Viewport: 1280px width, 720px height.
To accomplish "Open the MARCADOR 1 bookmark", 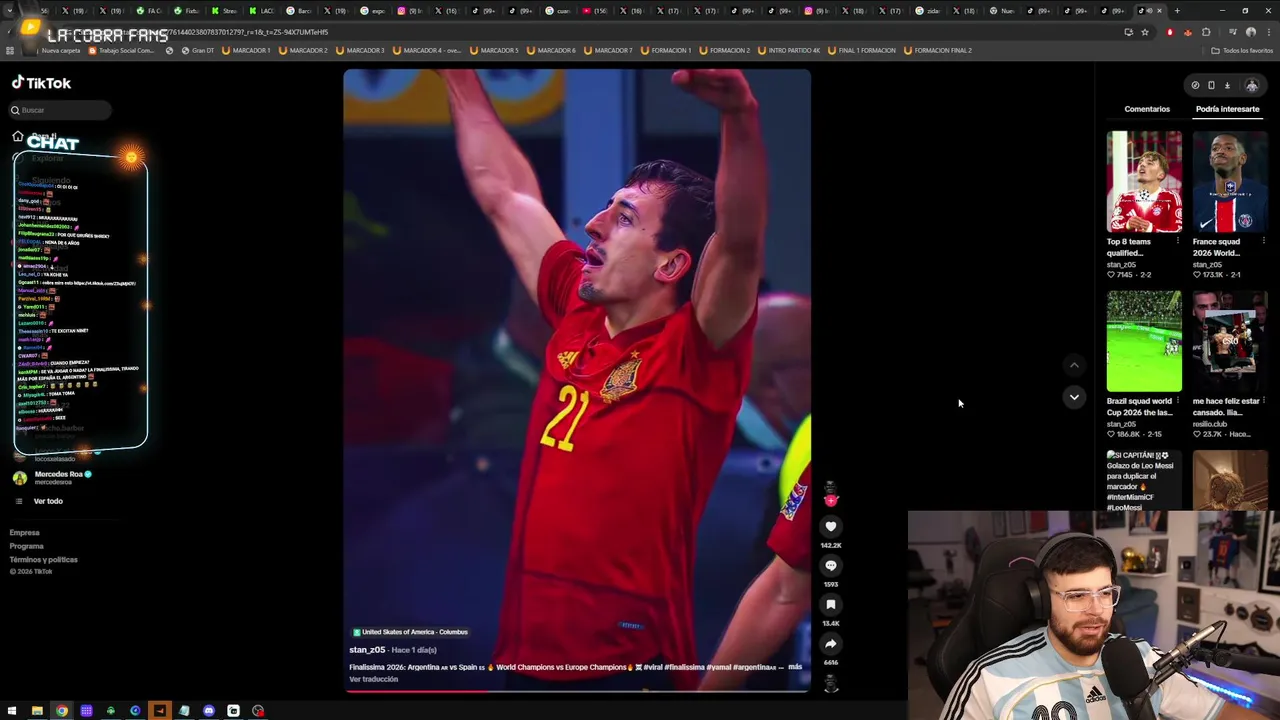I will pyautogui.click(x=246, y=50).
